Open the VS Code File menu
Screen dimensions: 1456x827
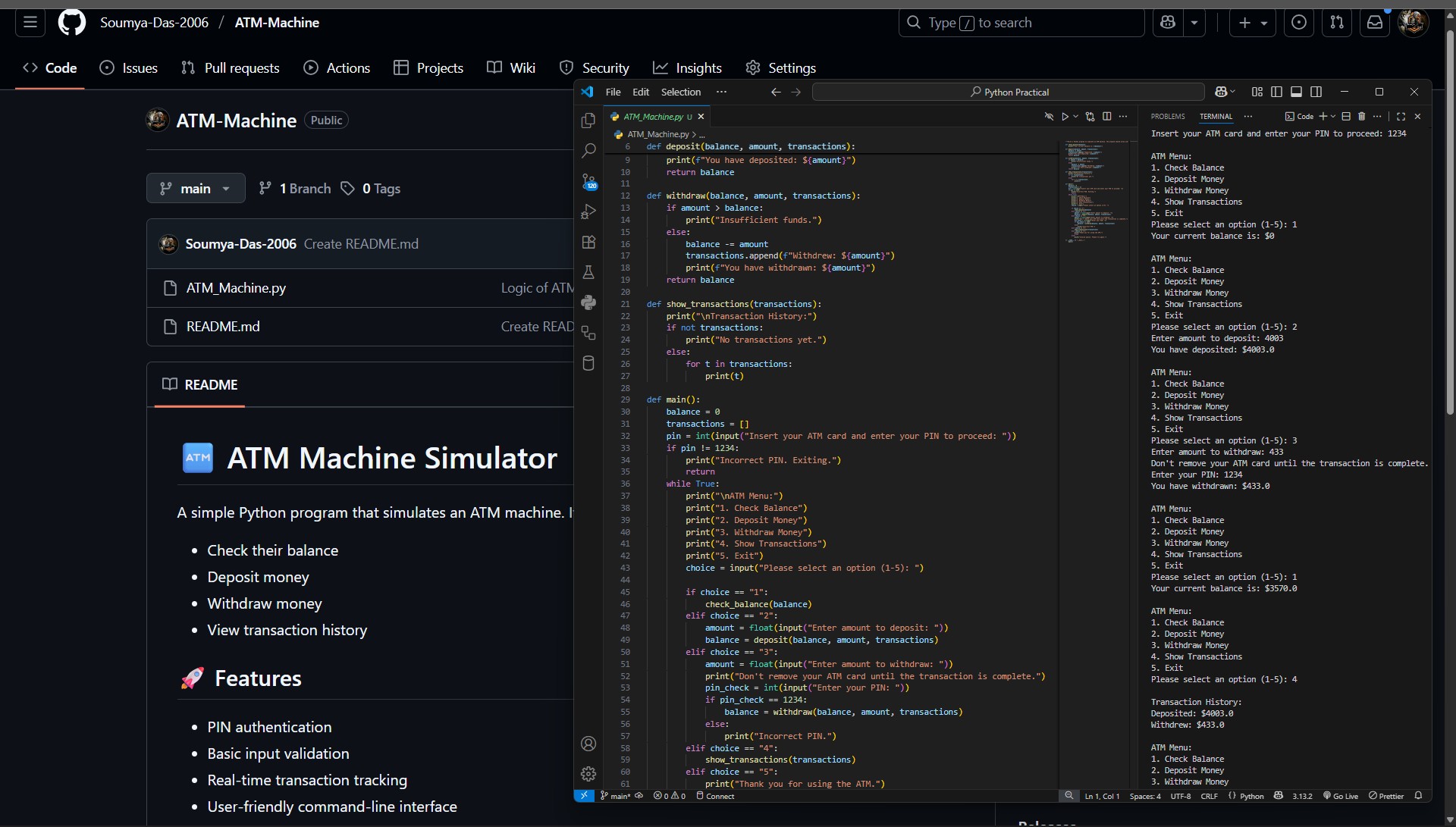pyautogui.click(x=613, y=92)
